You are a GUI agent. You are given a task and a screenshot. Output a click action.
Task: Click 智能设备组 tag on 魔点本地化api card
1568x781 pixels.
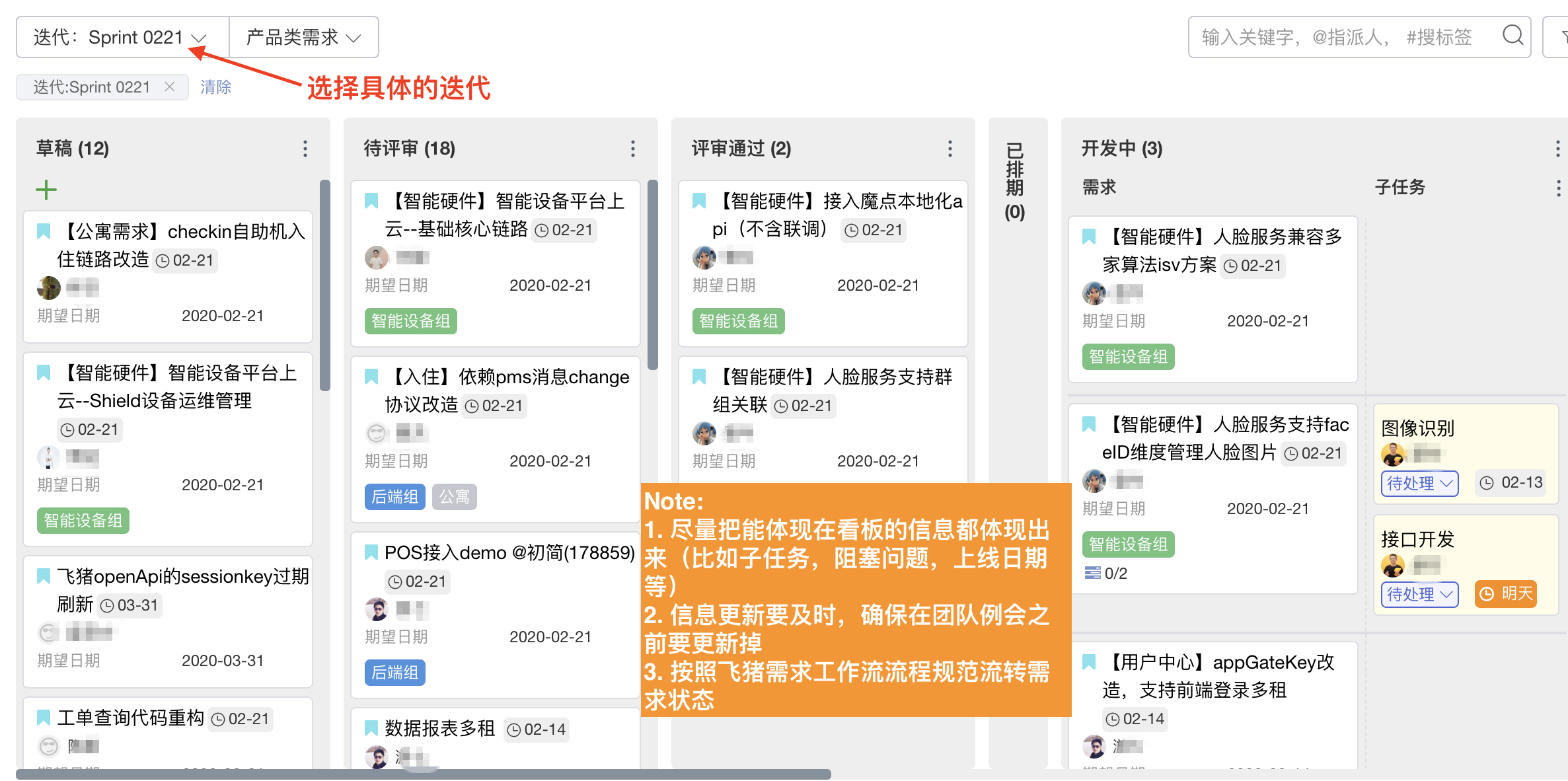(x=739, y=321)
